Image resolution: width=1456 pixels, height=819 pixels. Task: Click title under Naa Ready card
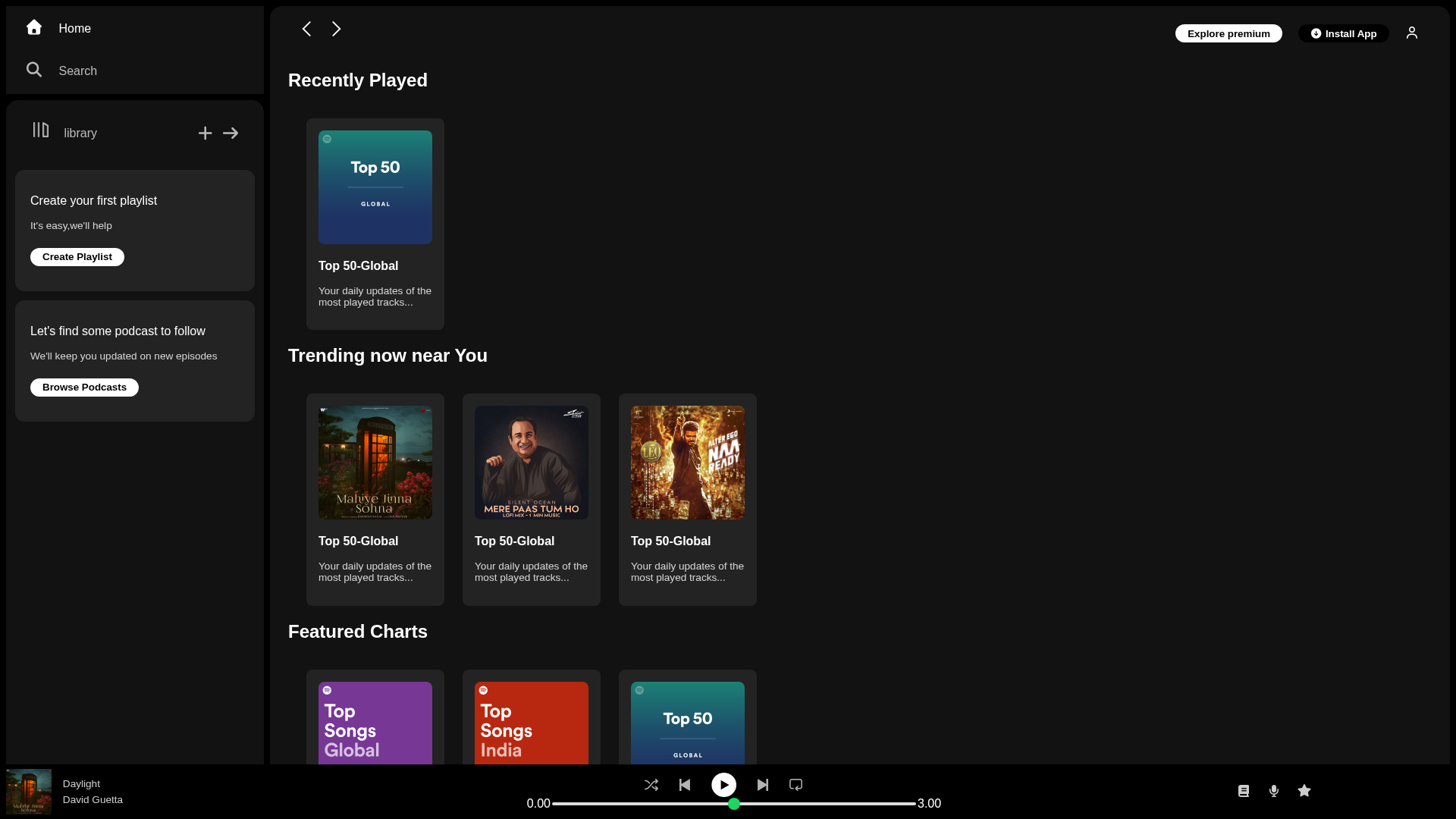[670, 541]
